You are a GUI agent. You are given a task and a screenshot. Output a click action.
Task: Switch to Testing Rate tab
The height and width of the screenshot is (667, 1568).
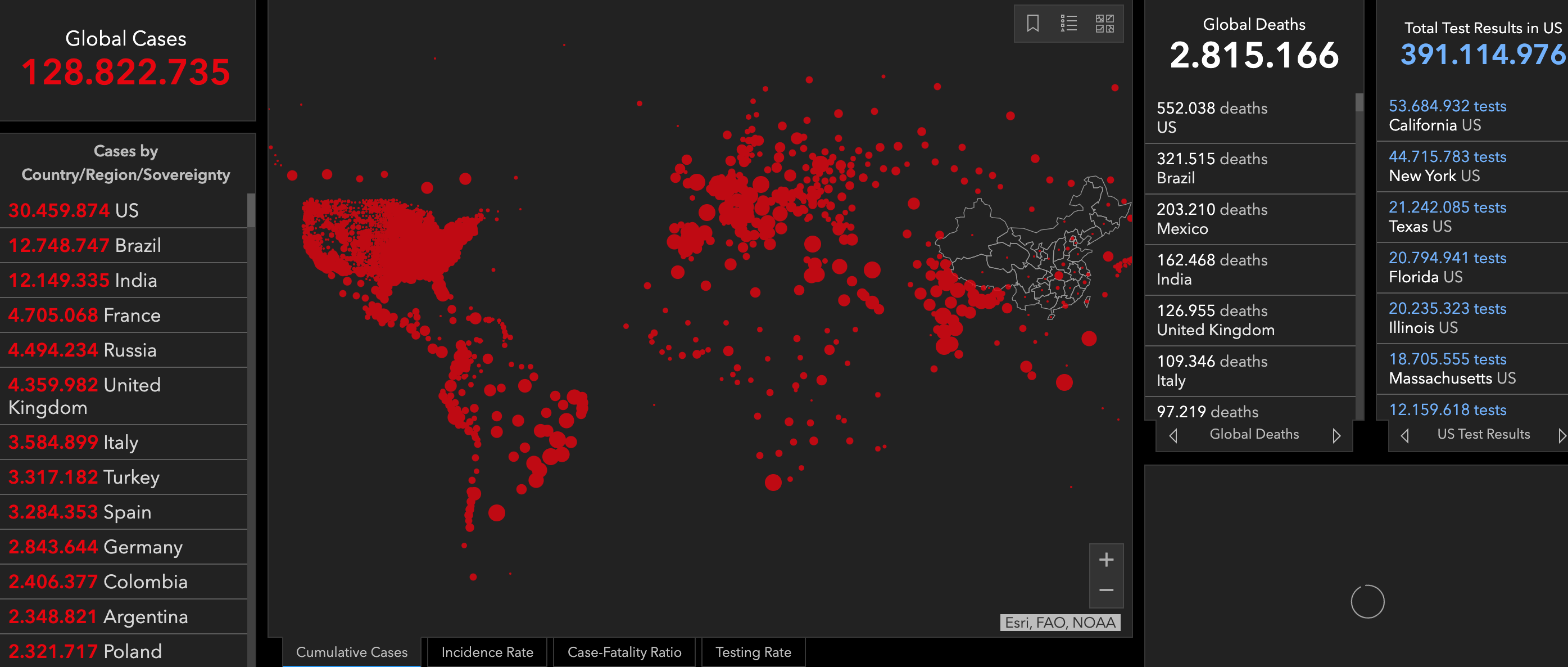pos(753,652)
